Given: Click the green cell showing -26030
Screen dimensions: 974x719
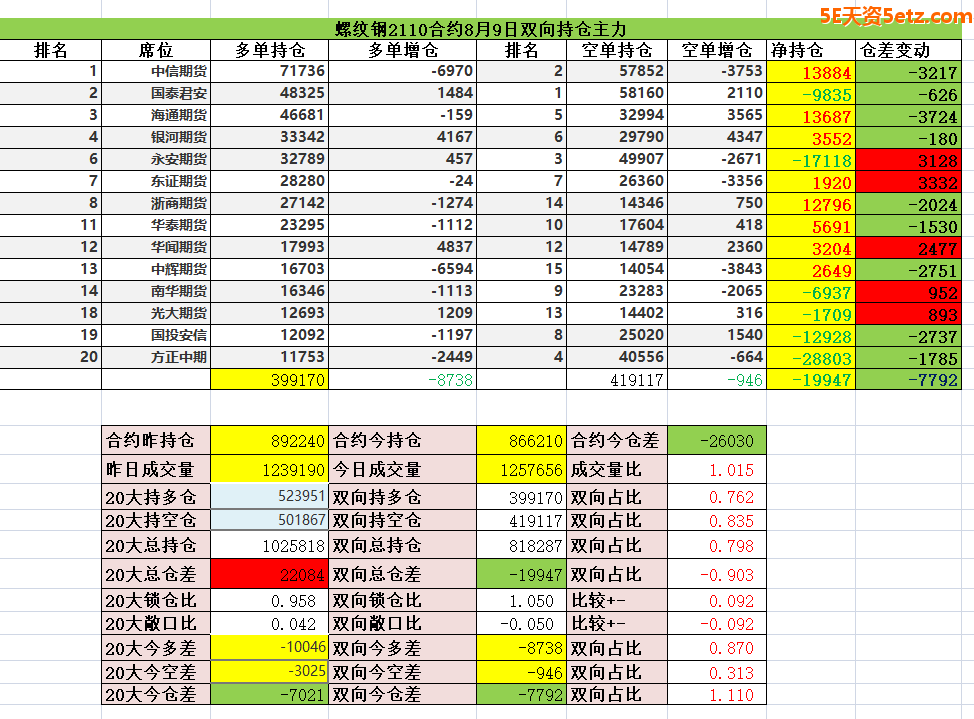Looking at the screenshot, I should point(715,440).
